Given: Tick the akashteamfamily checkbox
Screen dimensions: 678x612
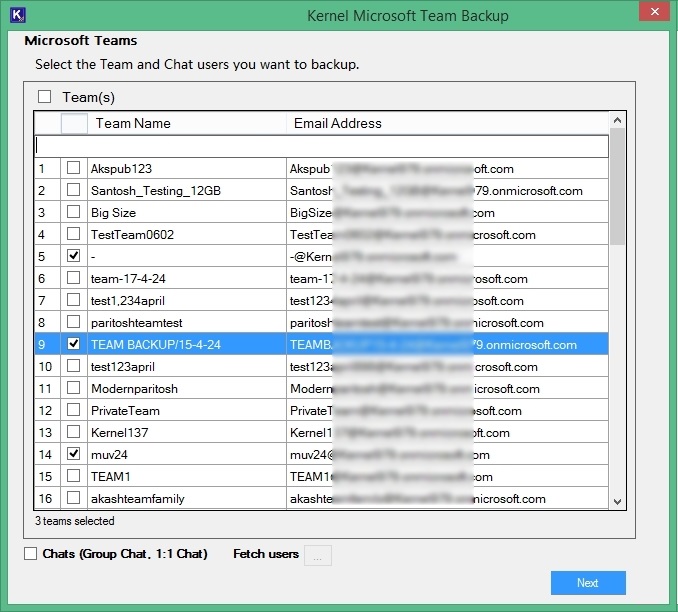Looking at the screenshot, I should coord(74,498).
